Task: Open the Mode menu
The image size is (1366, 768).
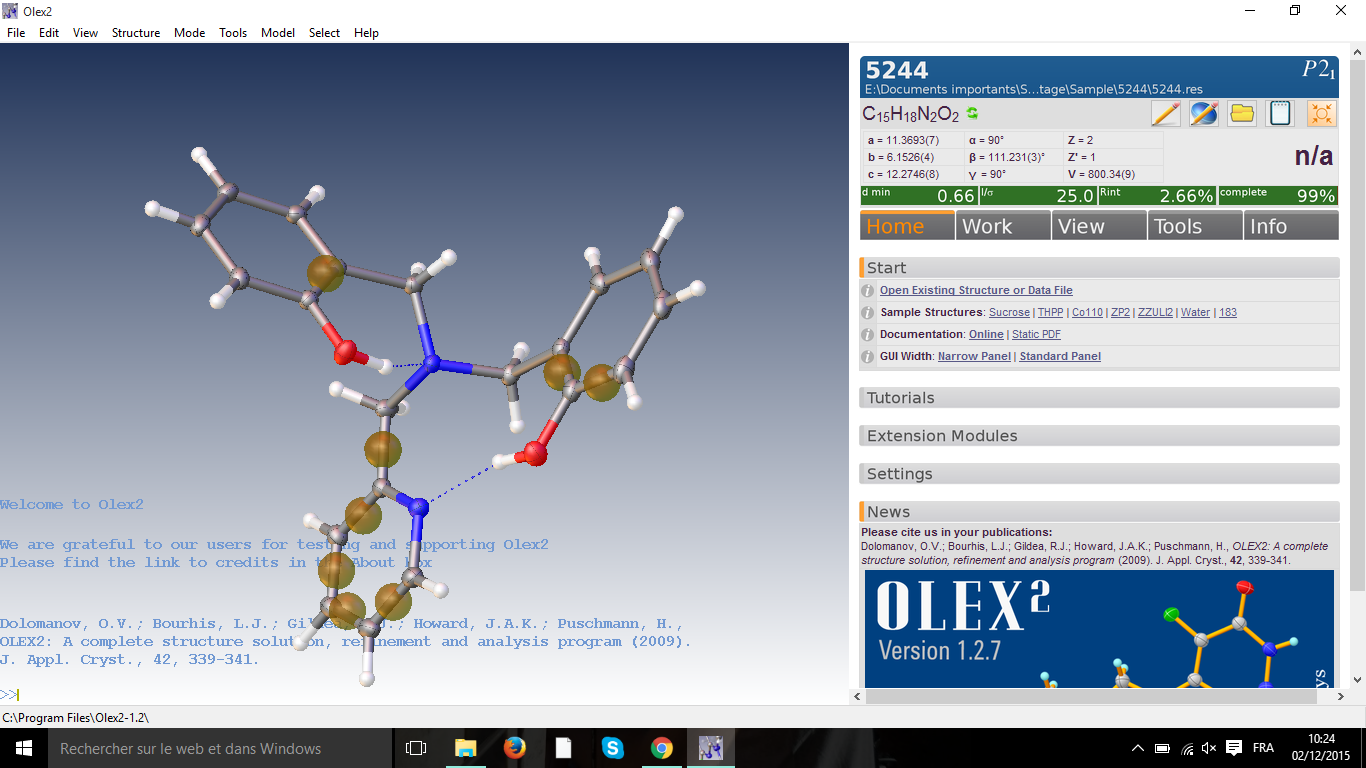Action: coord(189,32)
